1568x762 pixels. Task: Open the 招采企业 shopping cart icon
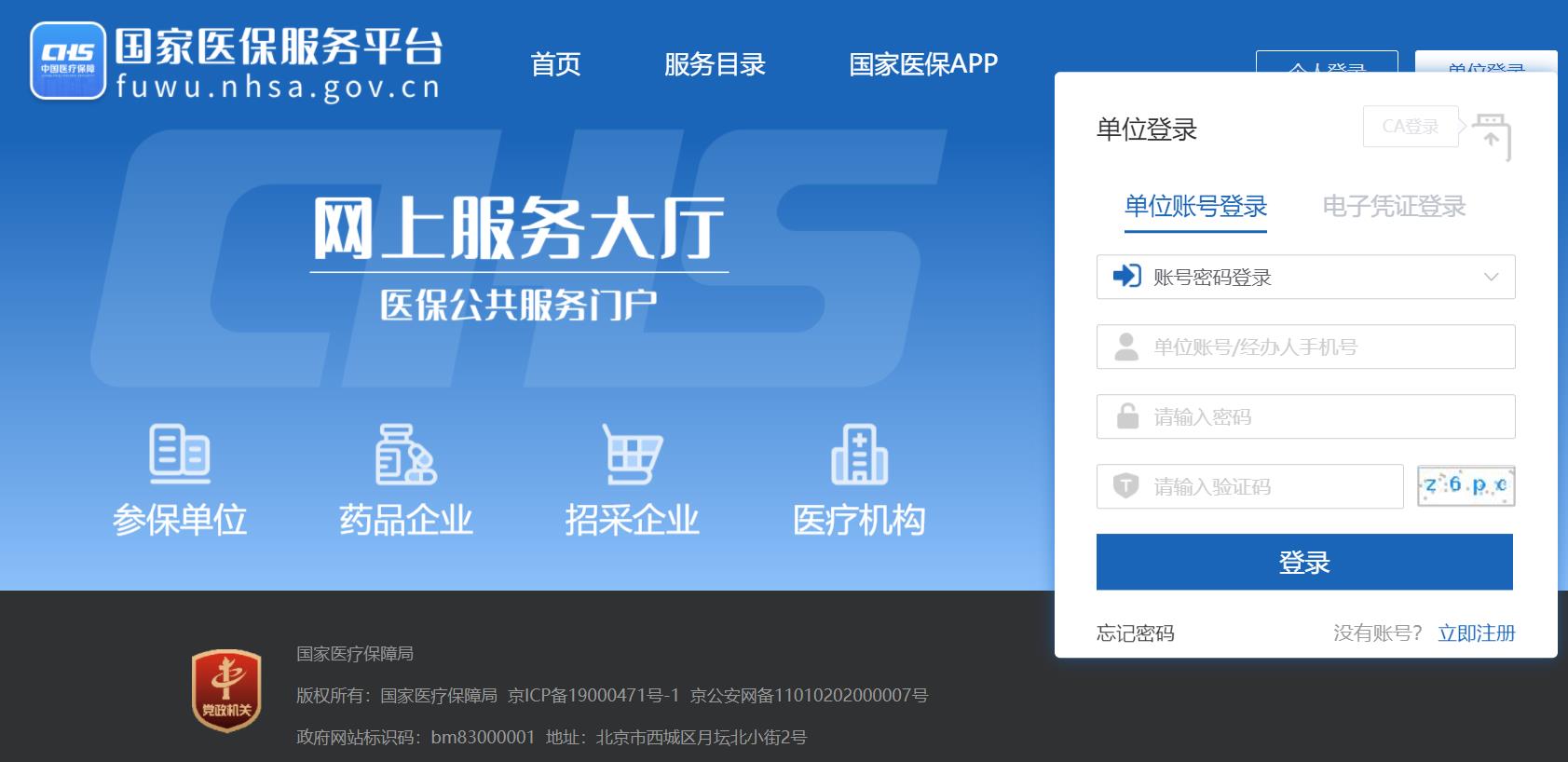coord(632,454)
